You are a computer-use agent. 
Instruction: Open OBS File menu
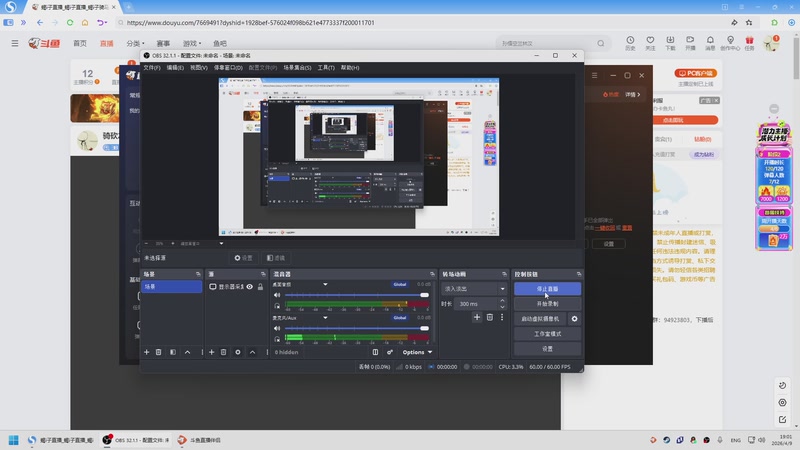[152, 67]
